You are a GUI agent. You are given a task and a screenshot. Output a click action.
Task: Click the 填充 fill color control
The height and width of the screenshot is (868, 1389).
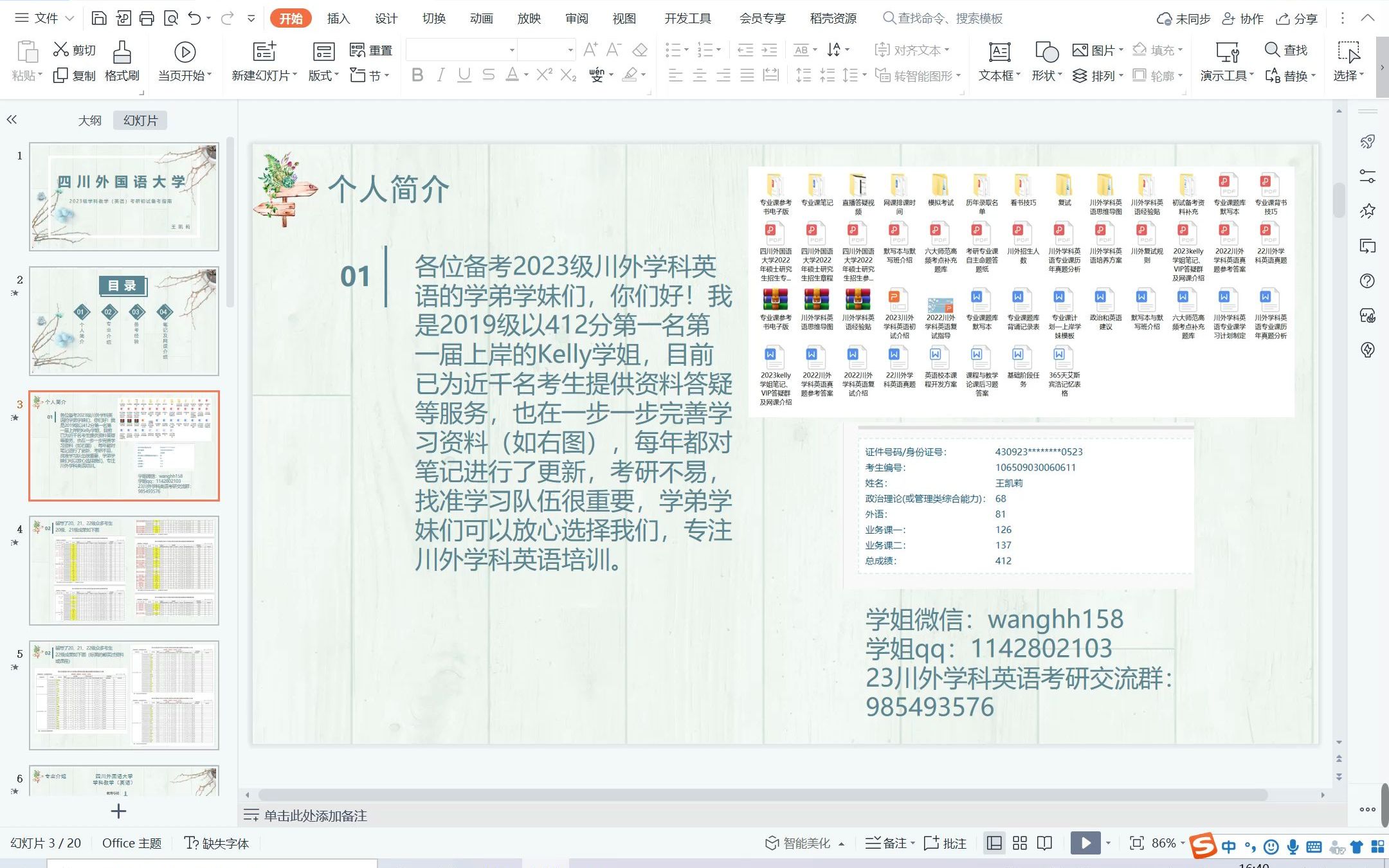click(x=1156, y=50)
